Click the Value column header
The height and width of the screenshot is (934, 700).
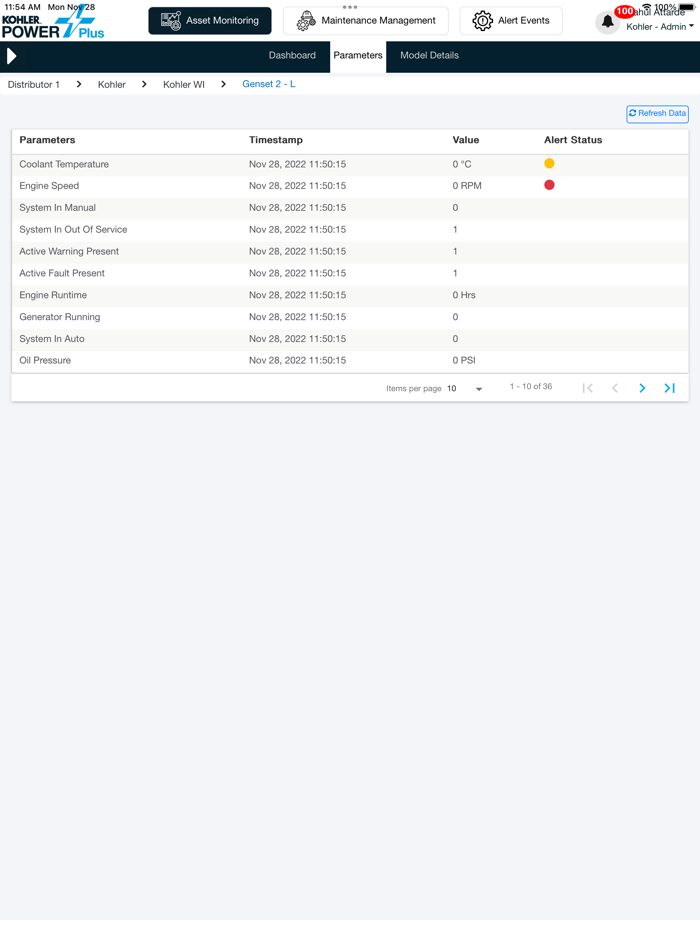click(x=466, y=140)
